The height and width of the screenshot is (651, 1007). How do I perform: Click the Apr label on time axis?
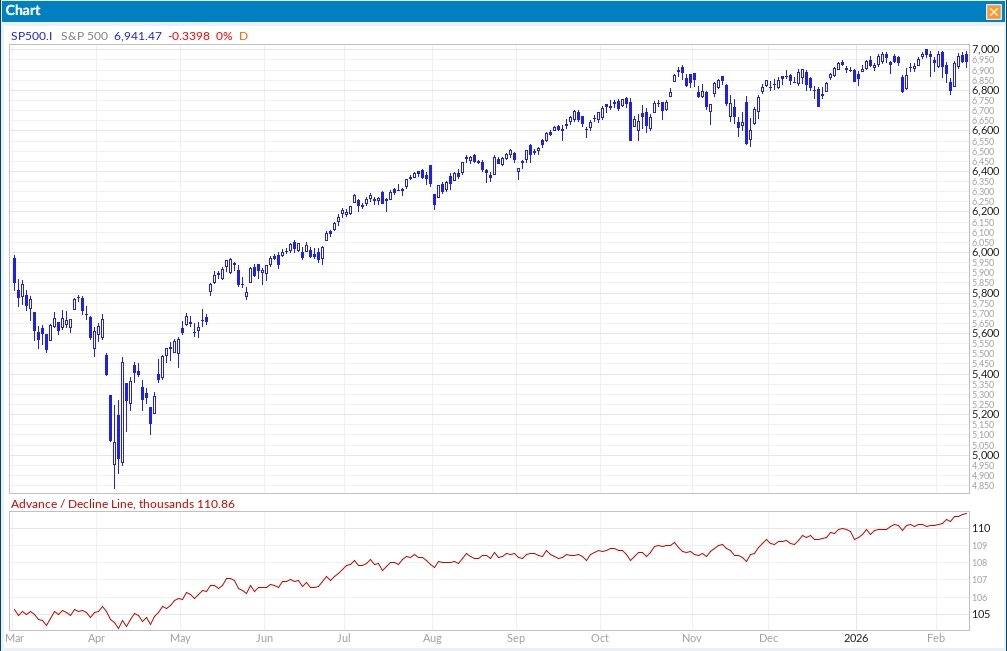tap(97, 637)
